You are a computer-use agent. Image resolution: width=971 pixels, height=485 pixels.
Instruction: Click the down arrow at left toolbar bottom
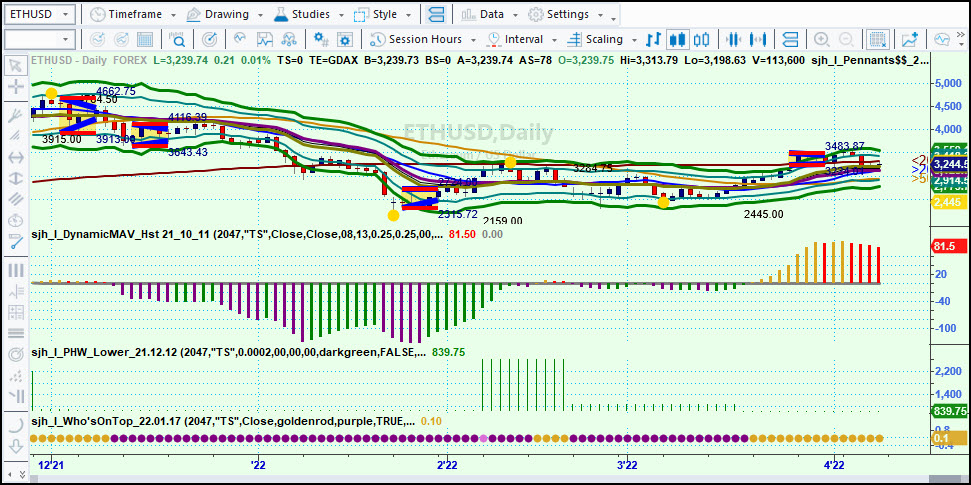click(x=16, y=445)
